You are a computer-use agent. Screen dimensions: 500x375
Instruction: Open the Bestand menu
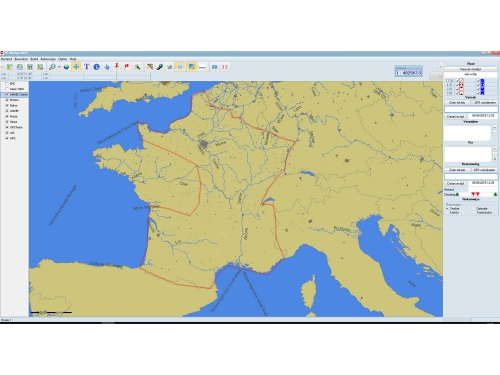pos(6,59)
